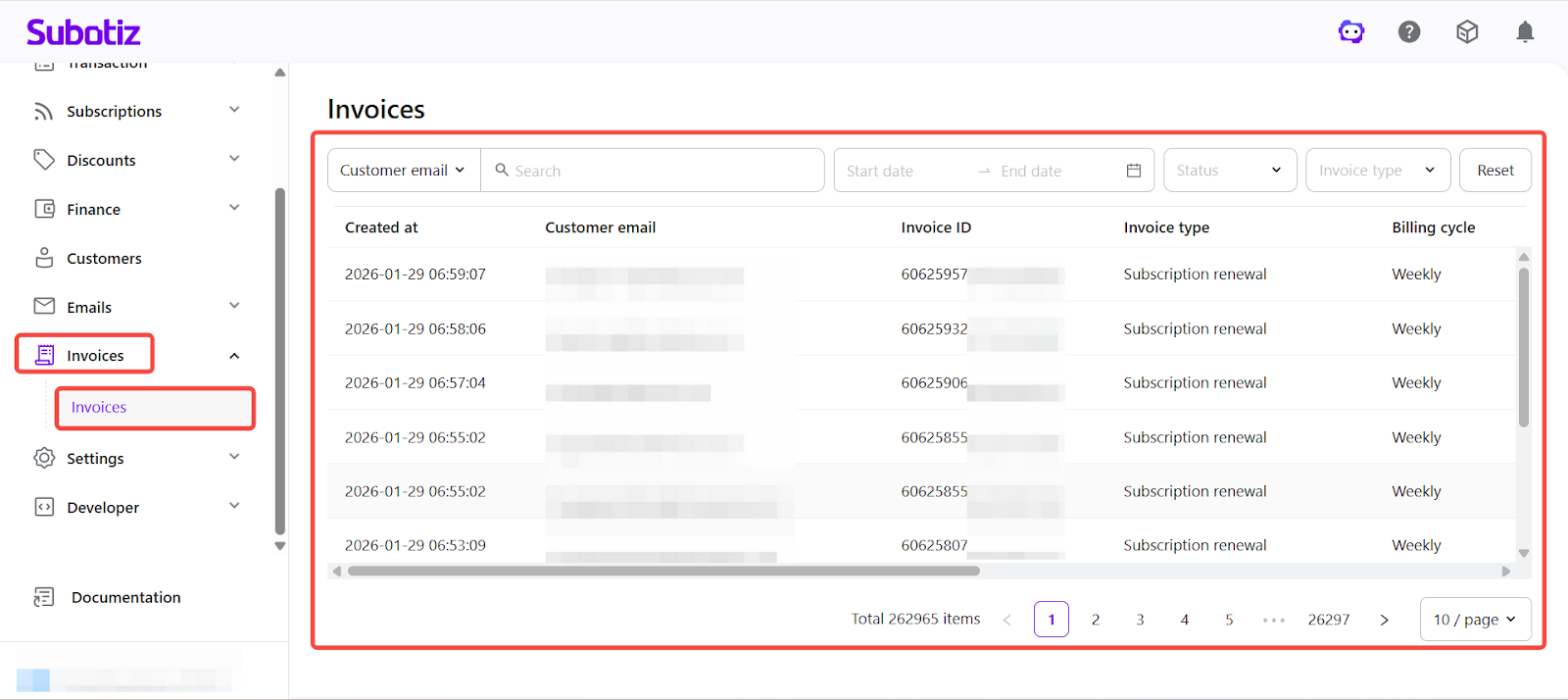This screenshot has width=1568, height=700.
Task: Click the calendar icon in date range
Action: pyautogui.click(x=1134, y=171)
